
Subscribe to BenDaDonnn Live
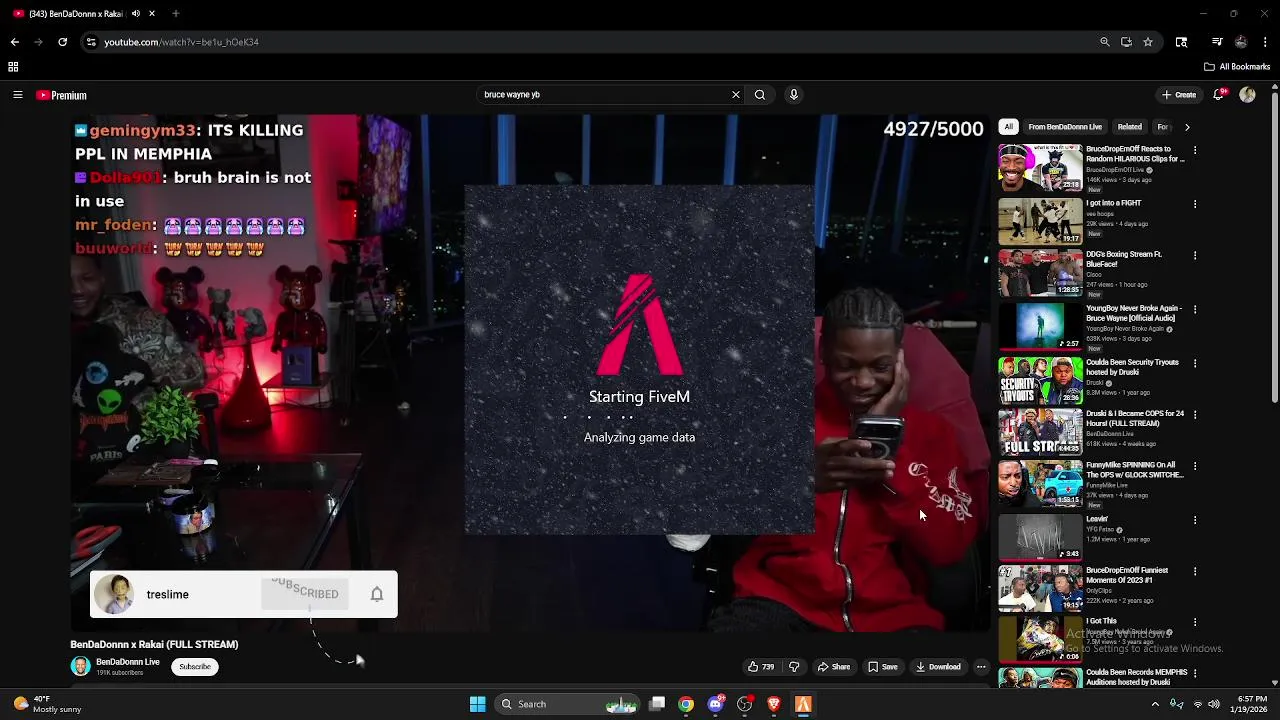coord(195,667)
